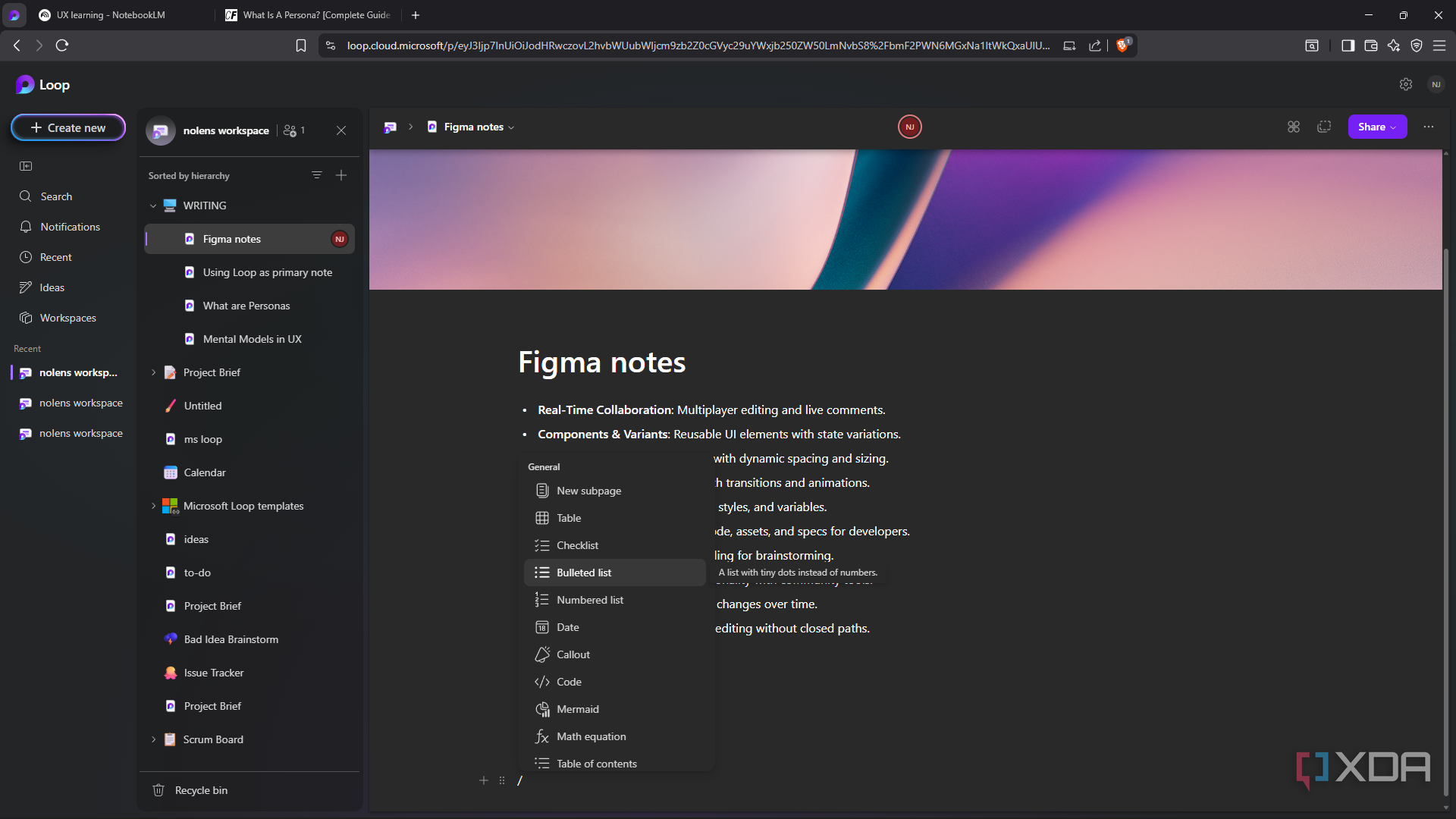This screenshot has width=1456, height=819.
Task: Toggle the left navigation pane icon
Action: click(x=26, y=166)
